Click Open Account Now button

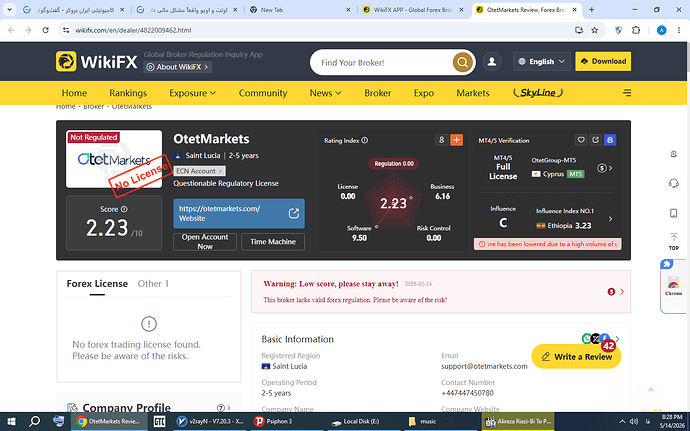205,242
